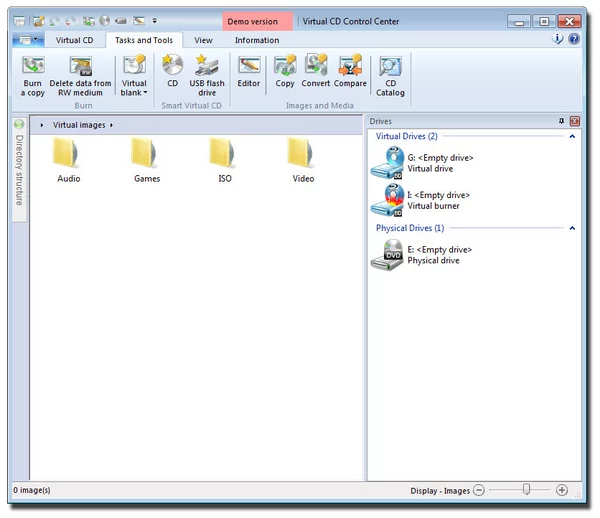Viewport: 600px width, 518px height.
Task: Click the window icon in title bar
Action: click(19, 21)
